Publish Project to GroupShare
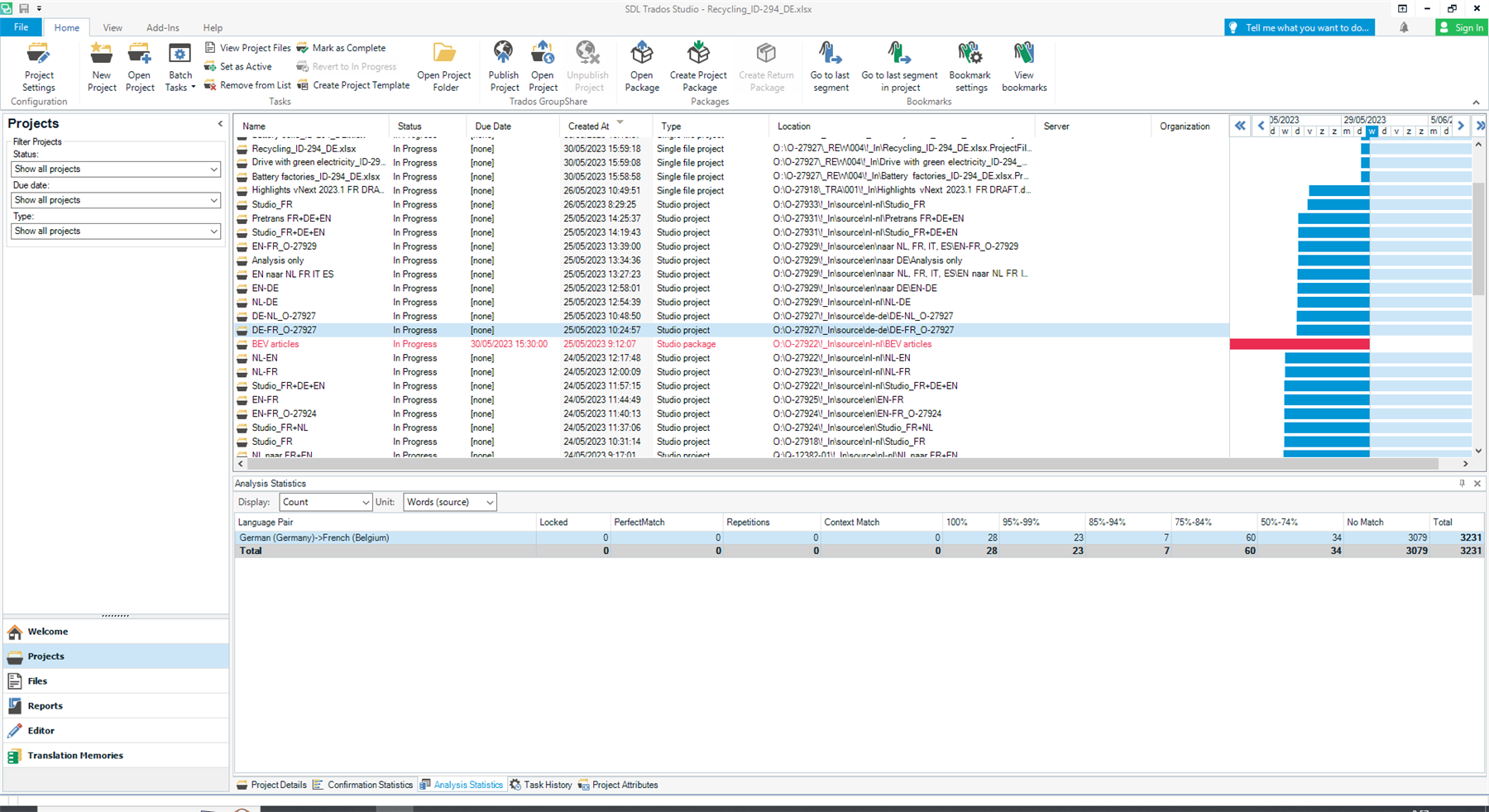This screenshot has height=812, width=1489. pos(502,66)
